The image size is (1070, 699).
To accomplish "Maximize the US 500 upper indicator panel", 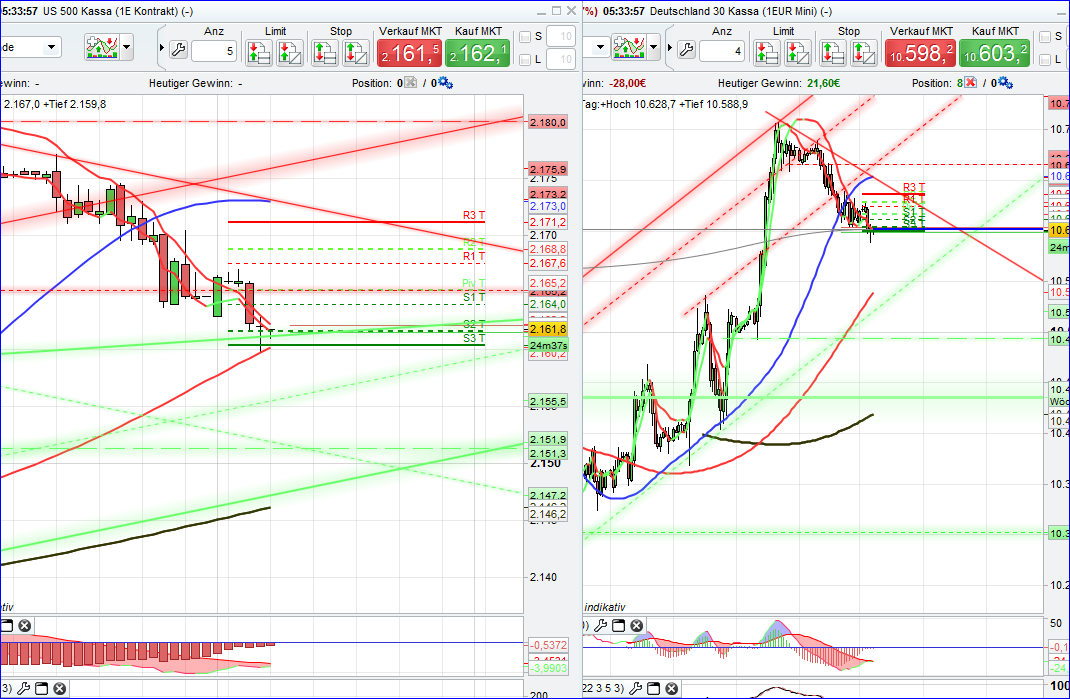I will 7,625.
